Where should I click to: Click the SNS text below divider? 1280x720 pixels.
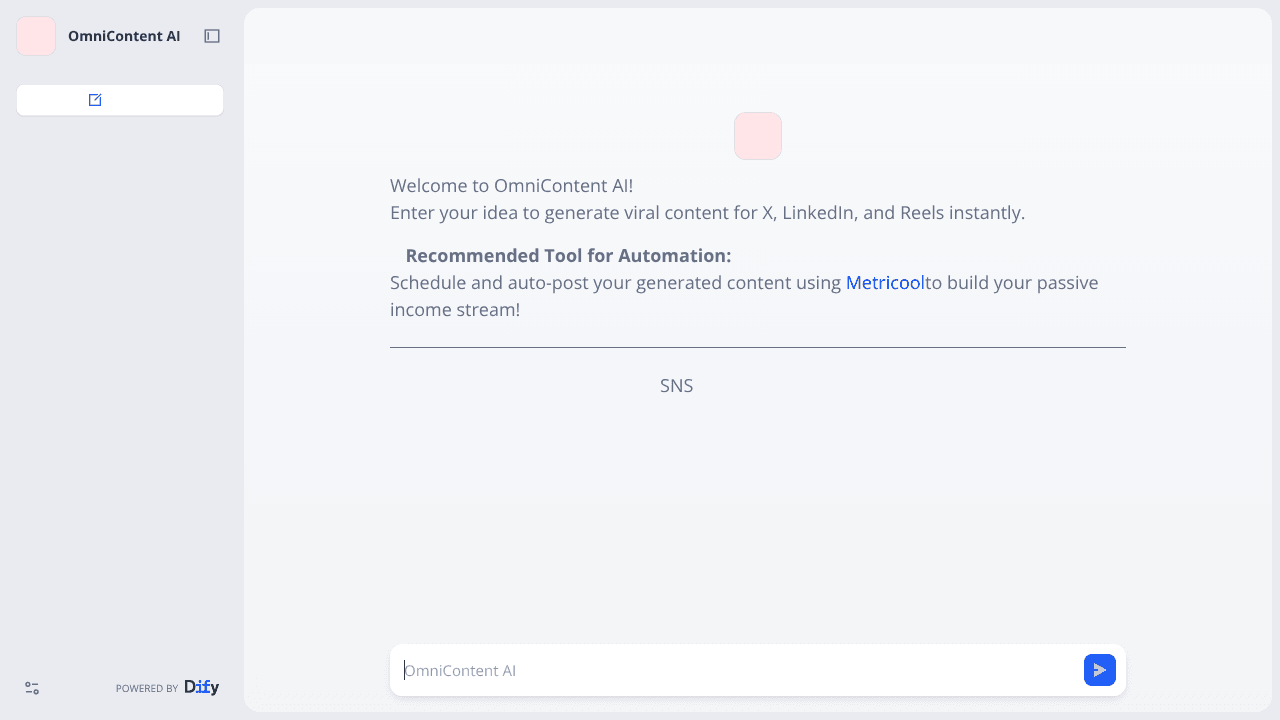click(x=677, y=386)
